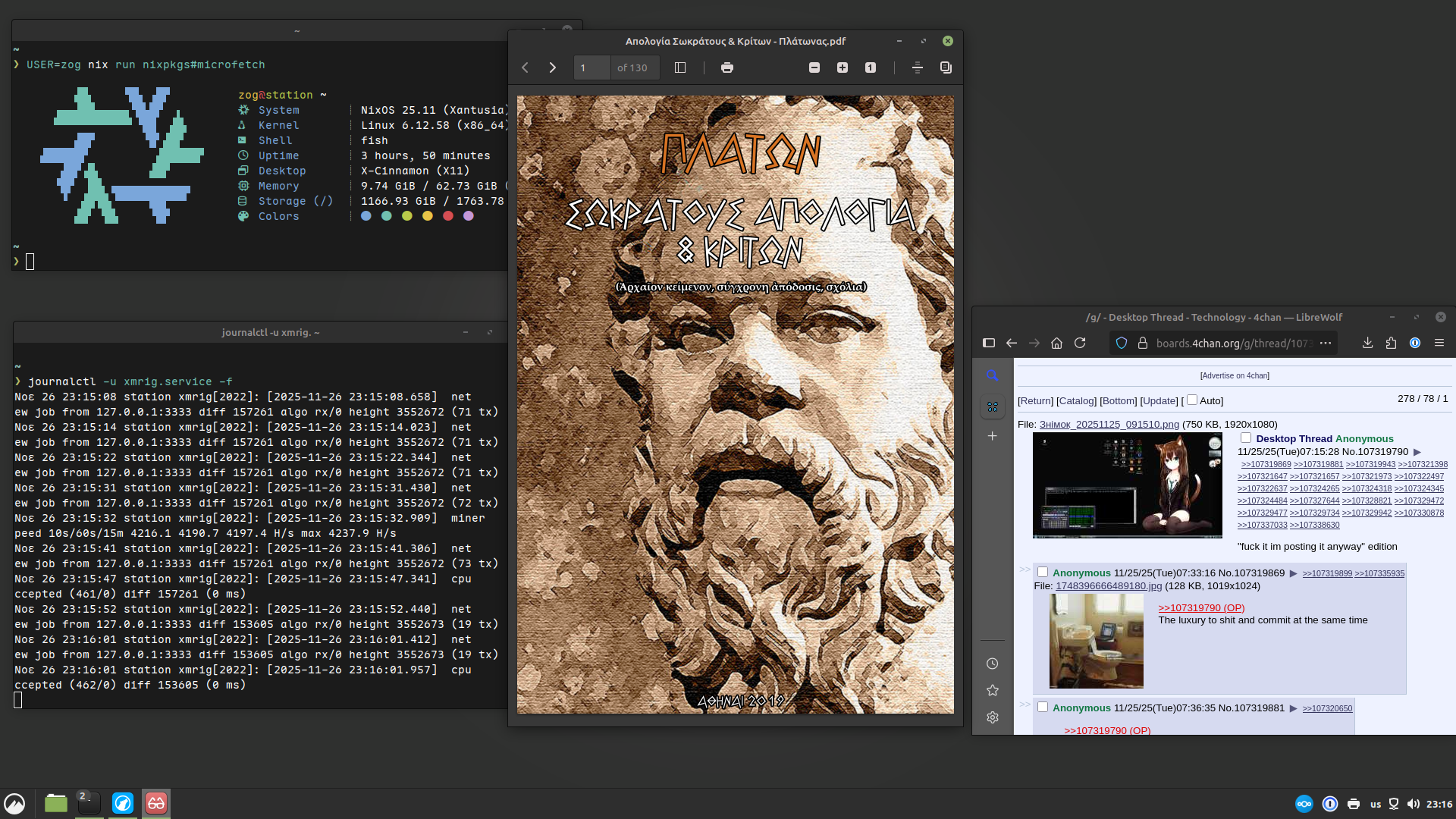Open the browser extensions menu
Screen dimensions: 1456x819
[x=1391, y=343]
